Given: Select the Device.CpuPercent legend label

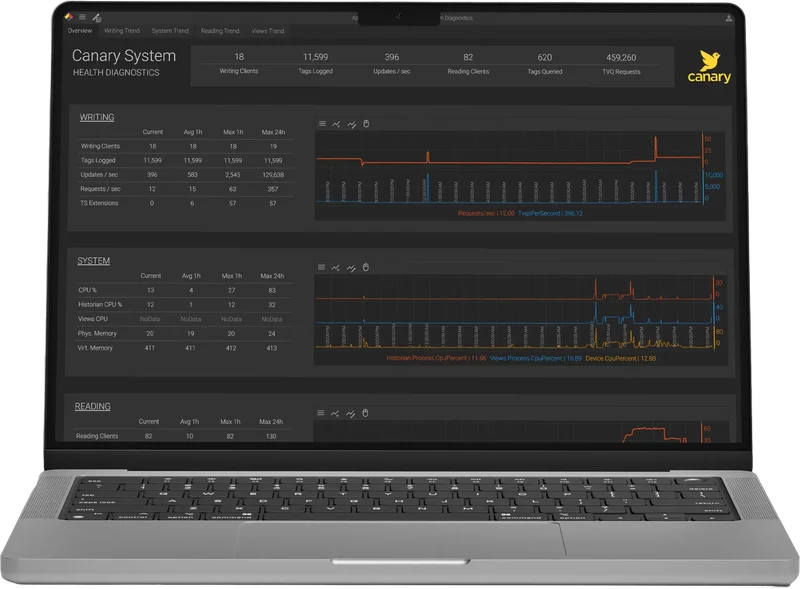Looking at the screenshot, I should pyautogui.click(x=621, y=358).
